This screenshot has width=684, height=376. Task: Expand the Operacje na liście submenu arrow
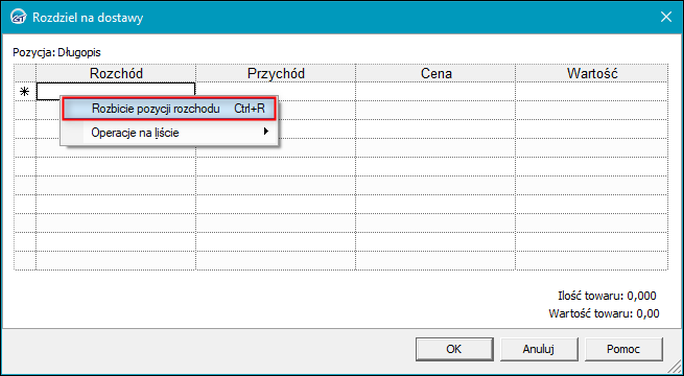tap(266, 131)
